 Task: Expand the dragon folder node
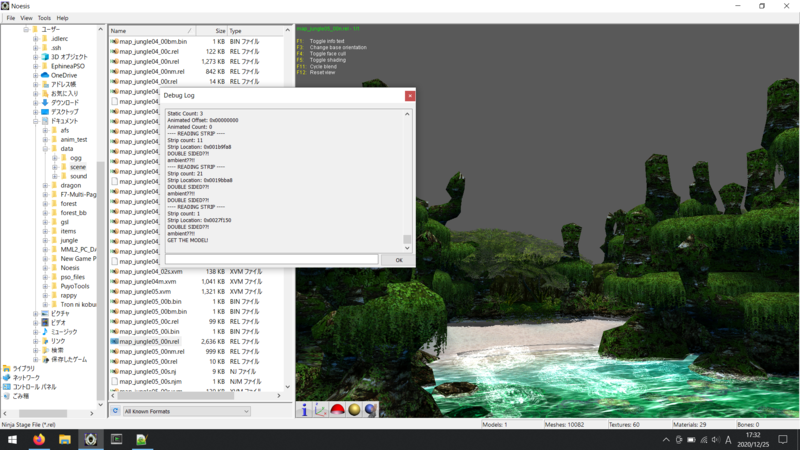coord(45,185)
